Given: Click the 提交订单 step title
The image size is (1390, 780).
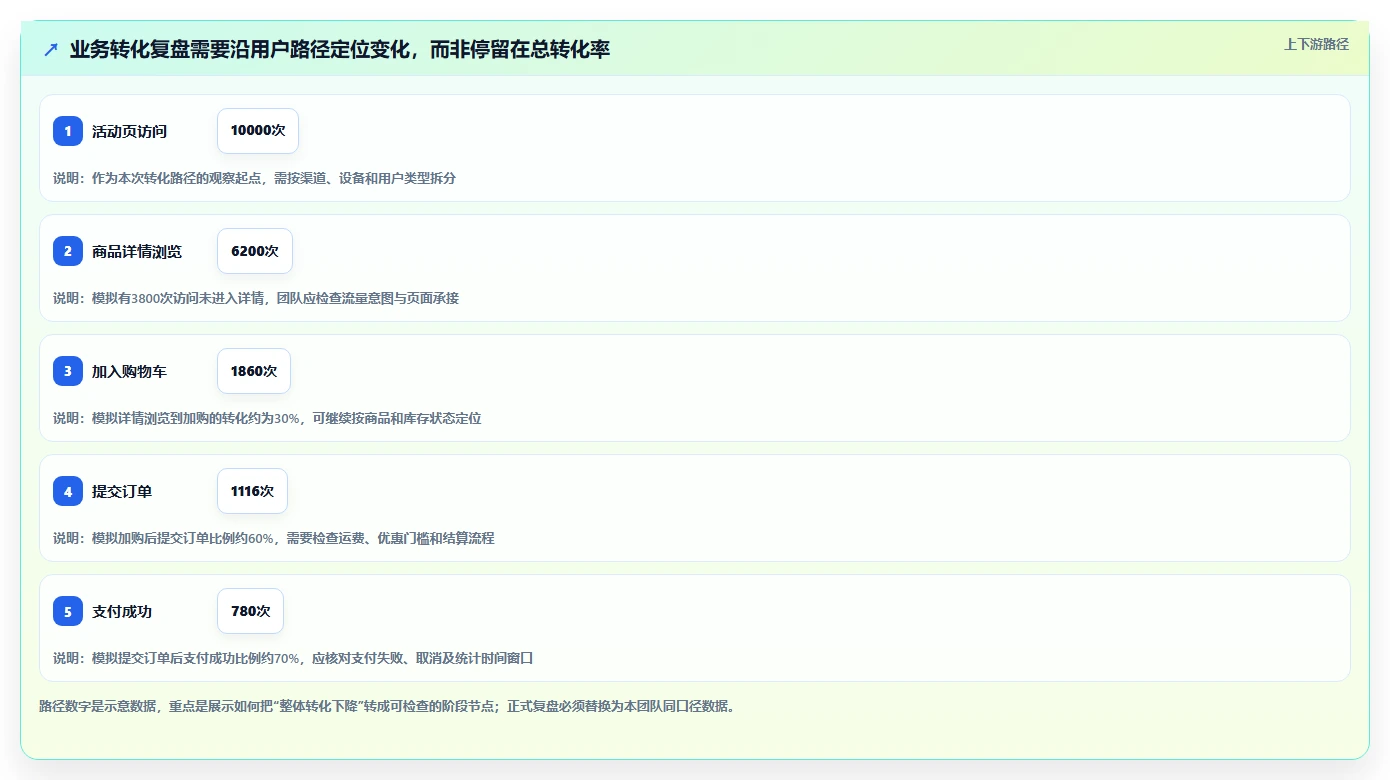Looking at the screenshot, I should 122,491.
